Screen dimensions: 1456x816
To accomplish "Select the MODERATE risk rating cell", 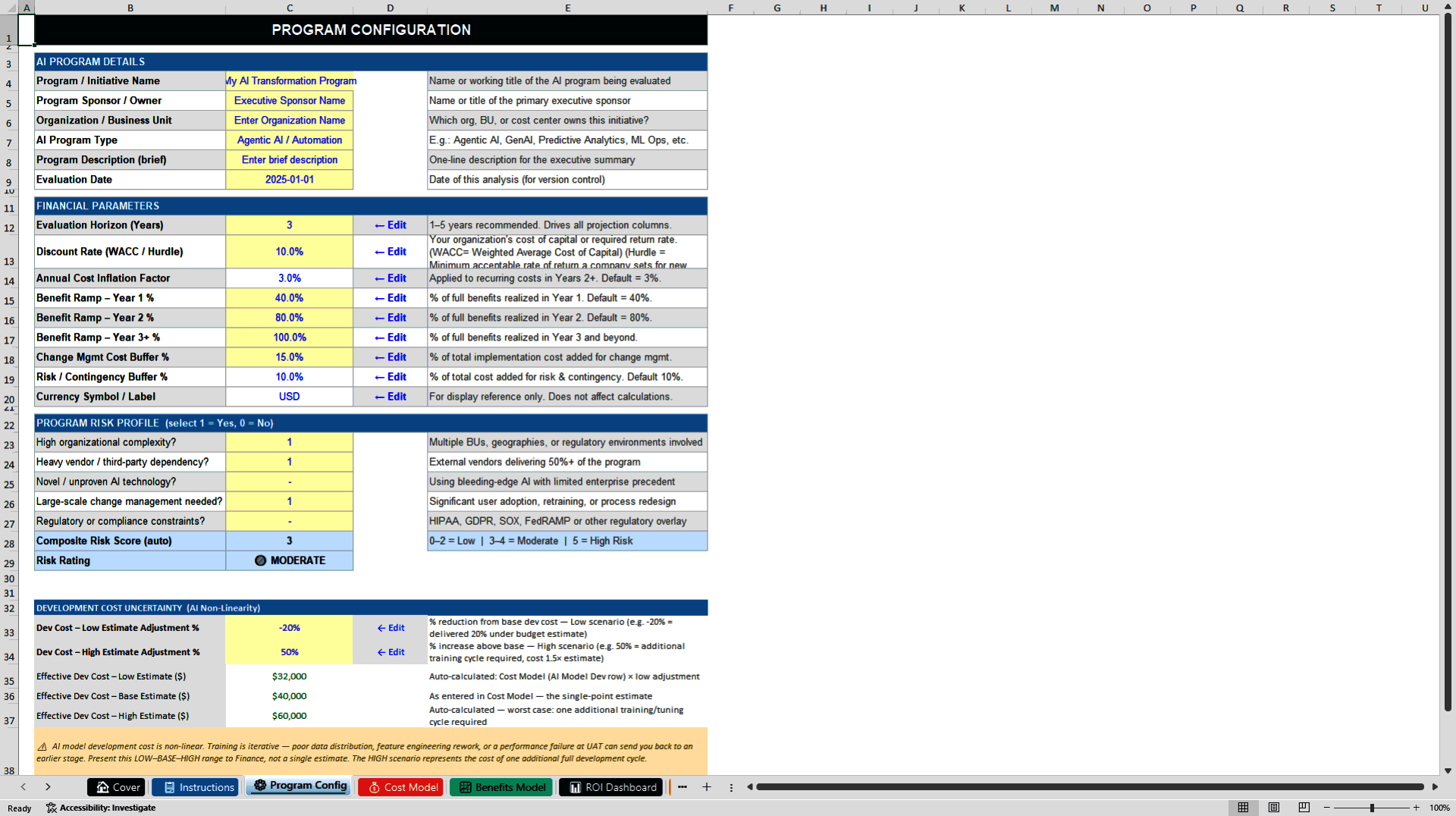I will click(x=290, y=560).
